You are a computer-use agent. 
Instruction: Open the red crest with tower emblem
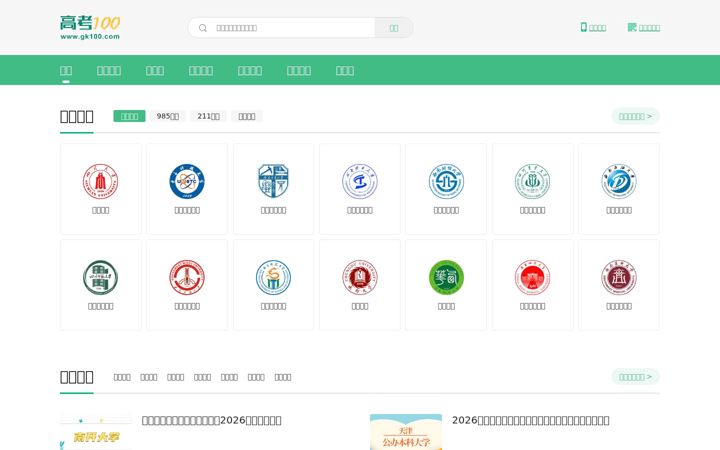(x=187, y=277)
